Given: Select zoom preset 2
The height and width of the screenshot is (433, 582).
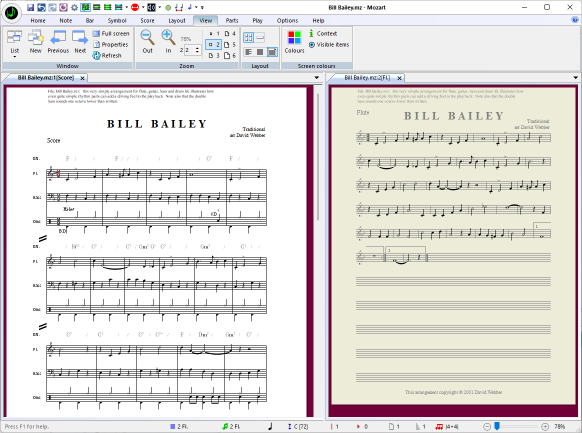Looking at the screenshot, I should (214, 45).
